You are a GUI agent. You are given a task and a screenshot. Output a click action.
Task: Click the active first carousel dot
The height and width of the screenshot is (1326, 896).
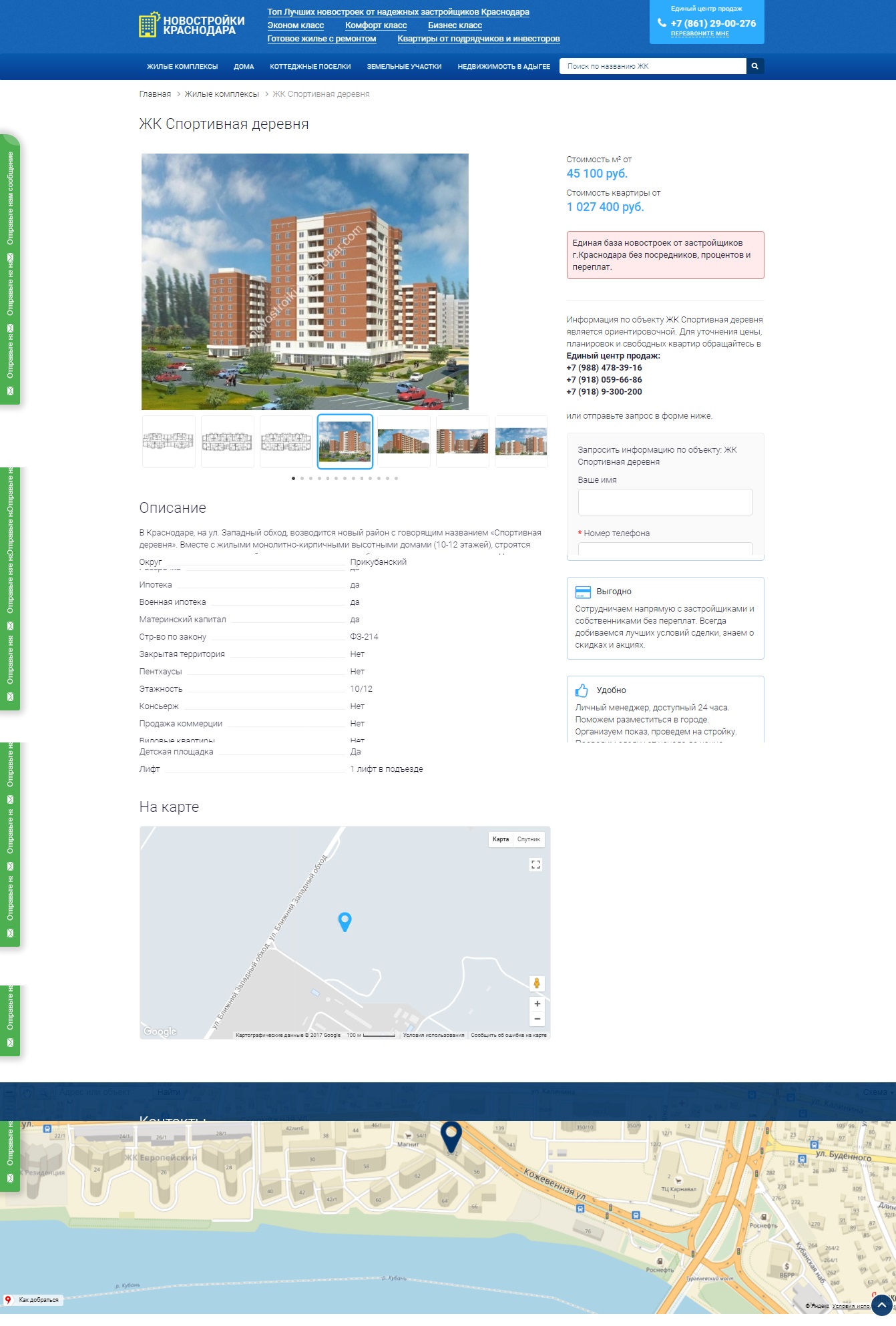pos(294,479)
